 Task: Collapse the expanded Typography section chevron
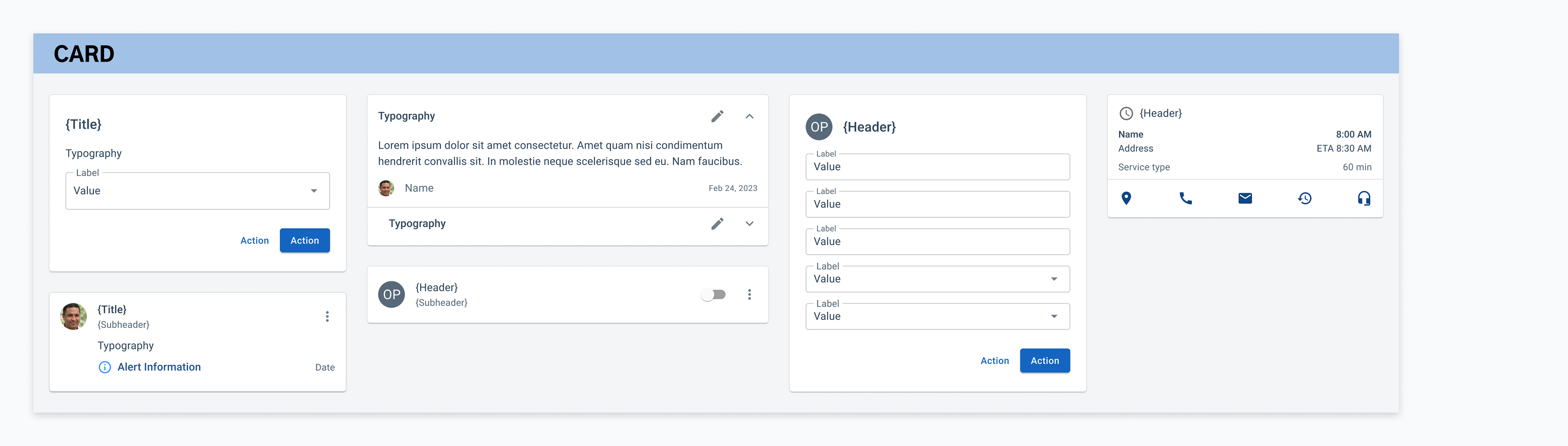(749, 116)
